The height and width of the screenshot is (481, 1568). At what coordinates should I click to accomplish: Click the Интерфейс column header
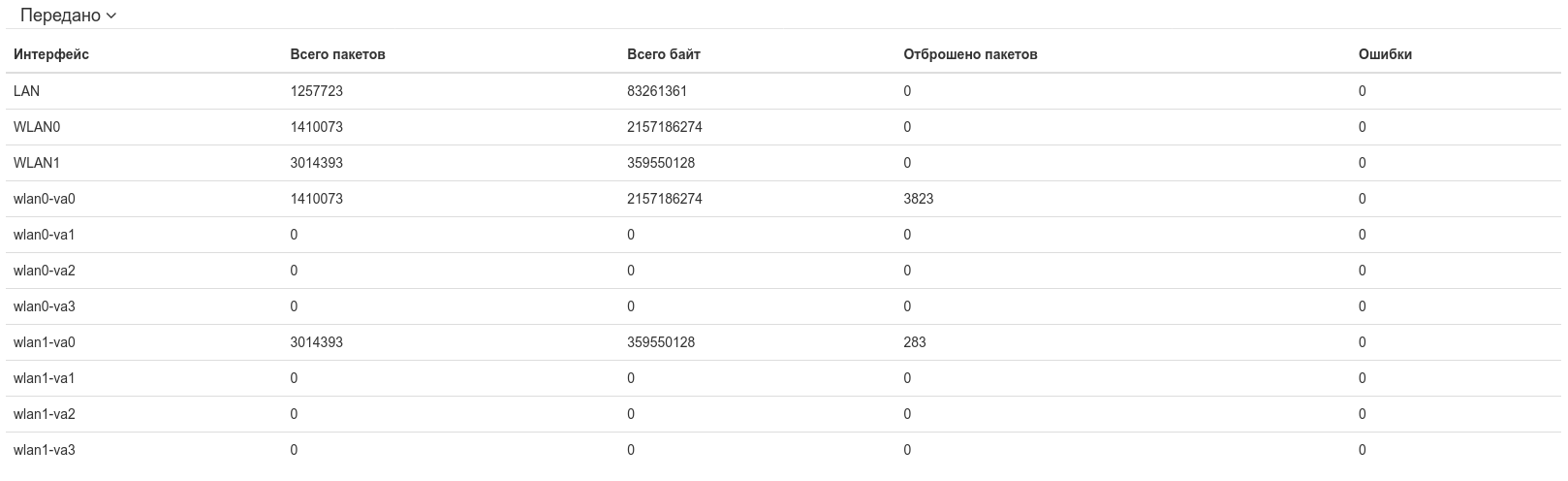[51, 54]
